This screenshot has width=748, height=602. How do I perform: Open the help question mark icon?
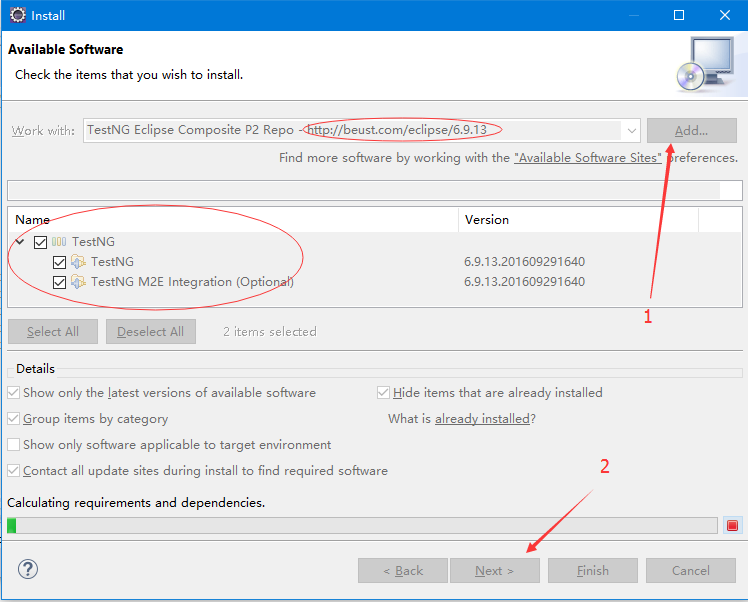point(28,569)
